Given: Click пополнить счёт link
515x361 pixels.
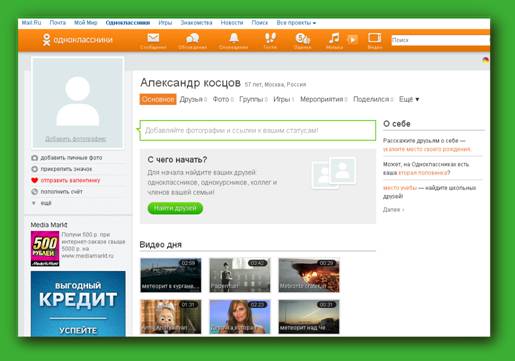Looking at the screenshot, I should [x=61, y=192].
